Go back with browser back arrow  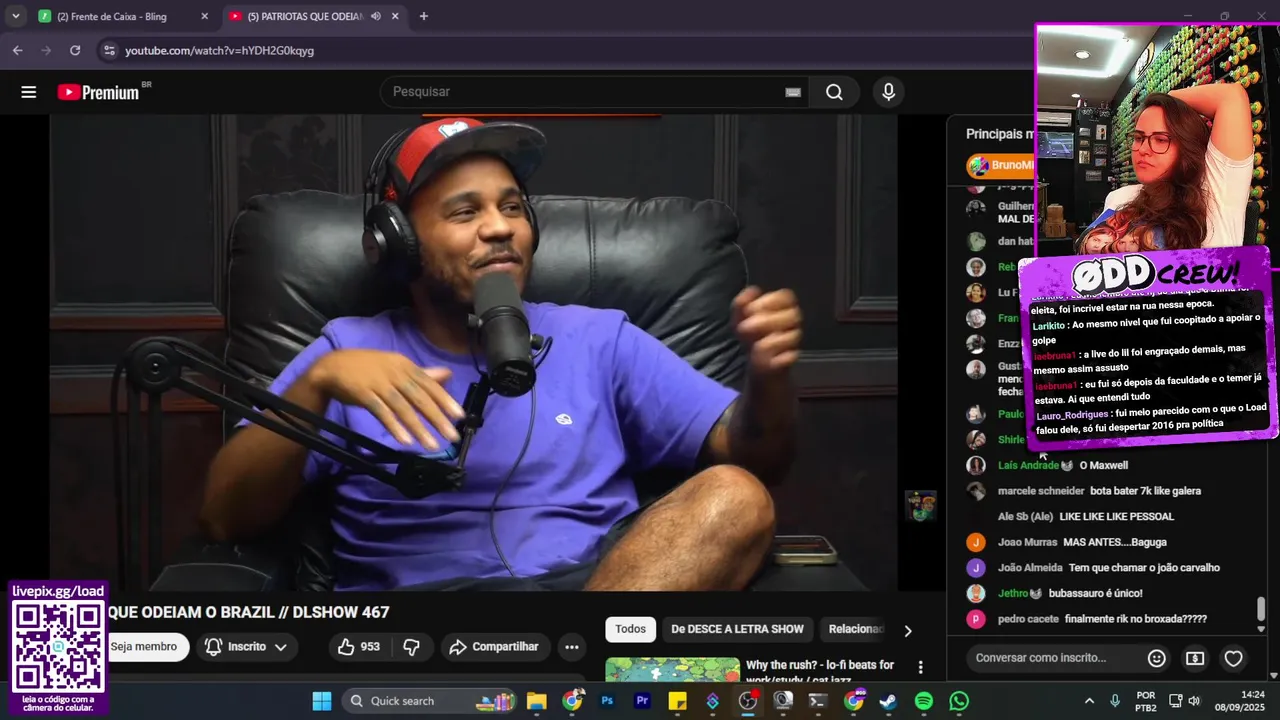(x=17, y=50)
